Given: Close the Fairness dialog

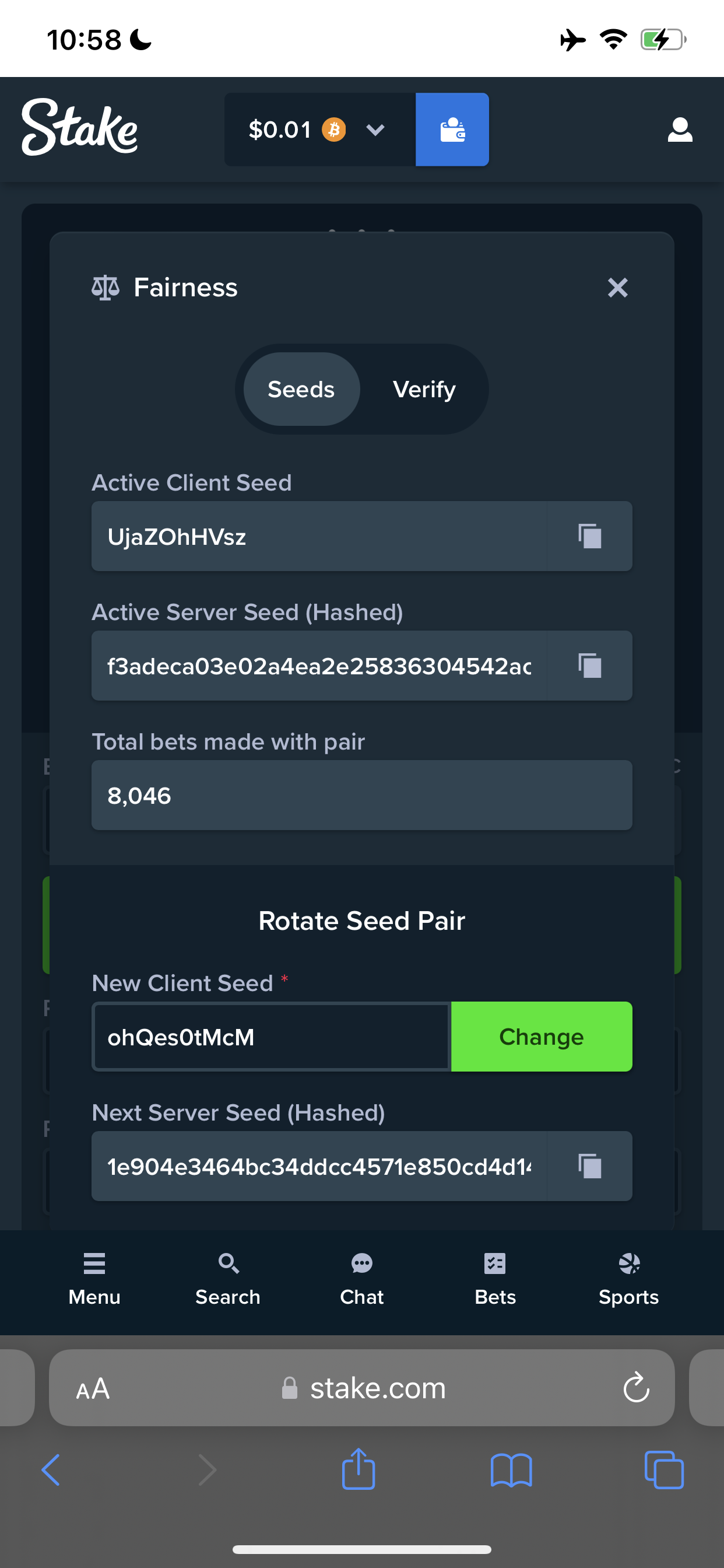Looking at the screenshot, I should [x=617, y=288].
